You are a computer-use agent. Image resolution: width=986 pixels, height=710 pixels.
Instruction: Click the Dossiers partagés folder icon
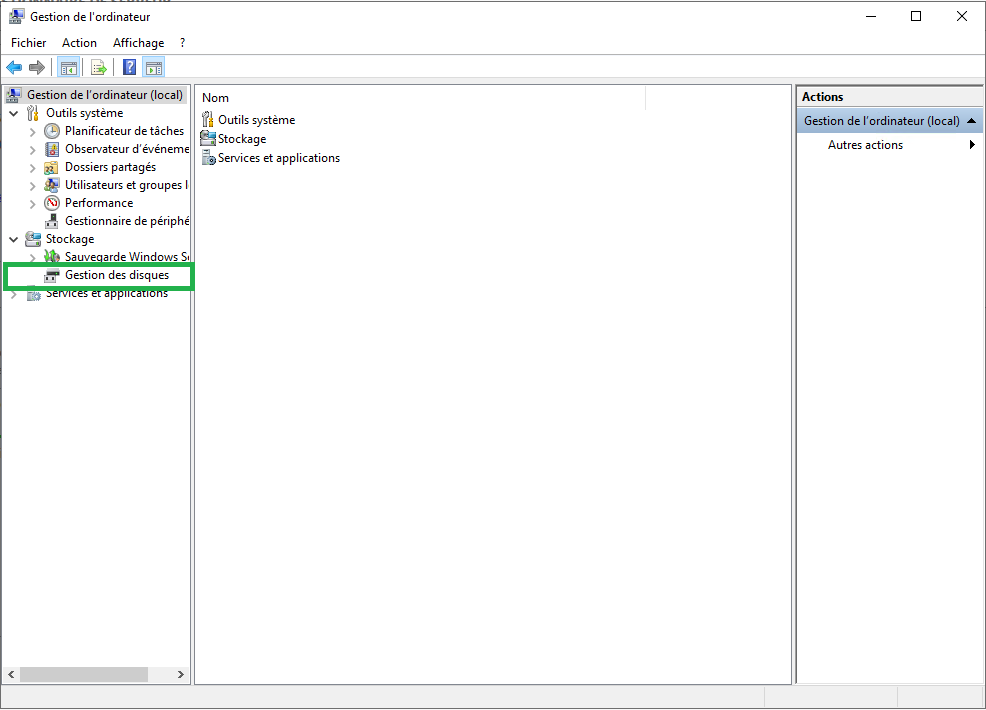52,167
